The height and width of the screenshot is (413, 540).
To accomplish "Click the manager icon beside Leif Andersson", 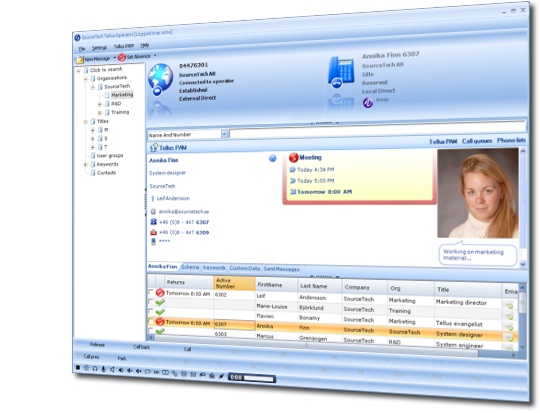I will click(x=153, y=198).
